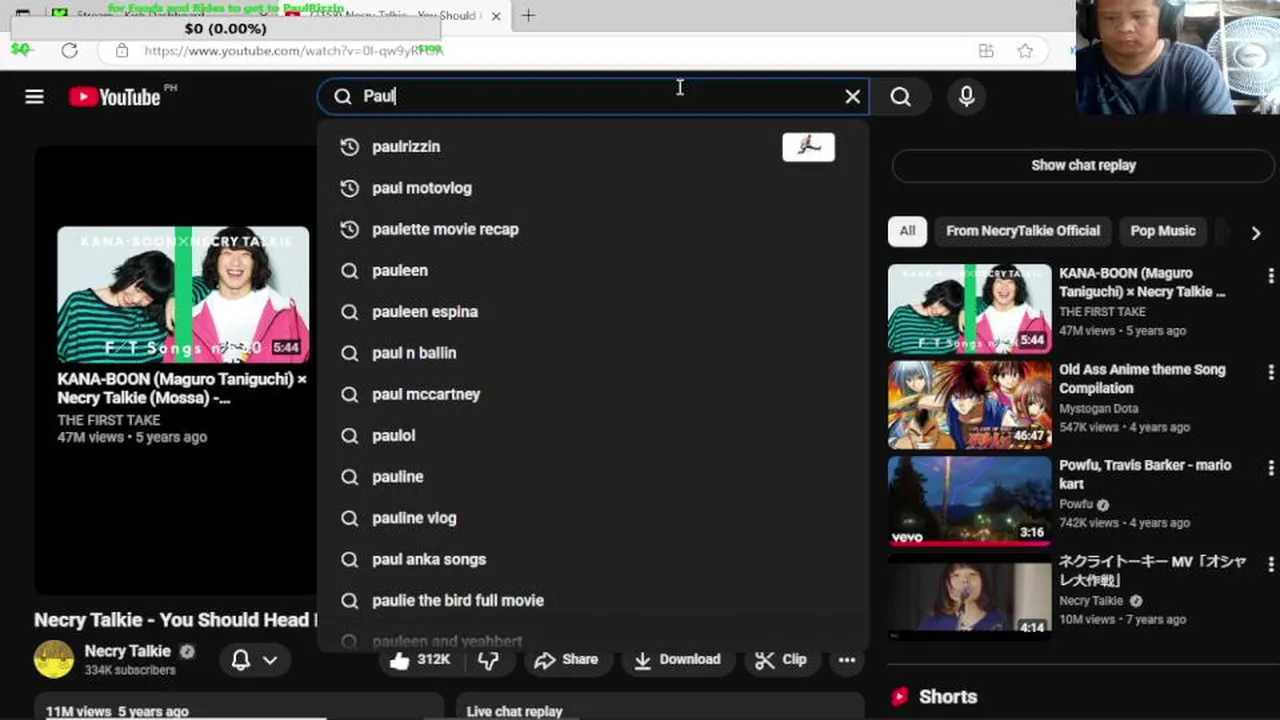Select the Pop Music chip
The image size is (1280, 720).
(1162, 231)
